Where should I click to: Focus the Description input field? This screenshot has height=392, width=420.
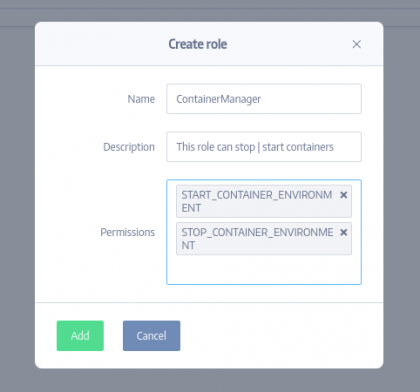pos(264,147)
